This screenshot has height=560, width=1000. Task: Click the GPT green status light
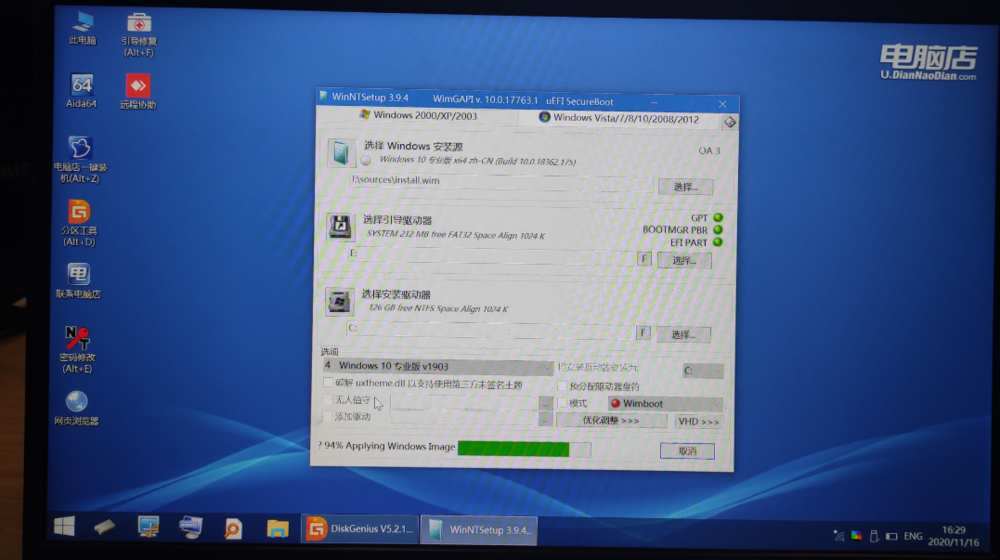(718, 217)
